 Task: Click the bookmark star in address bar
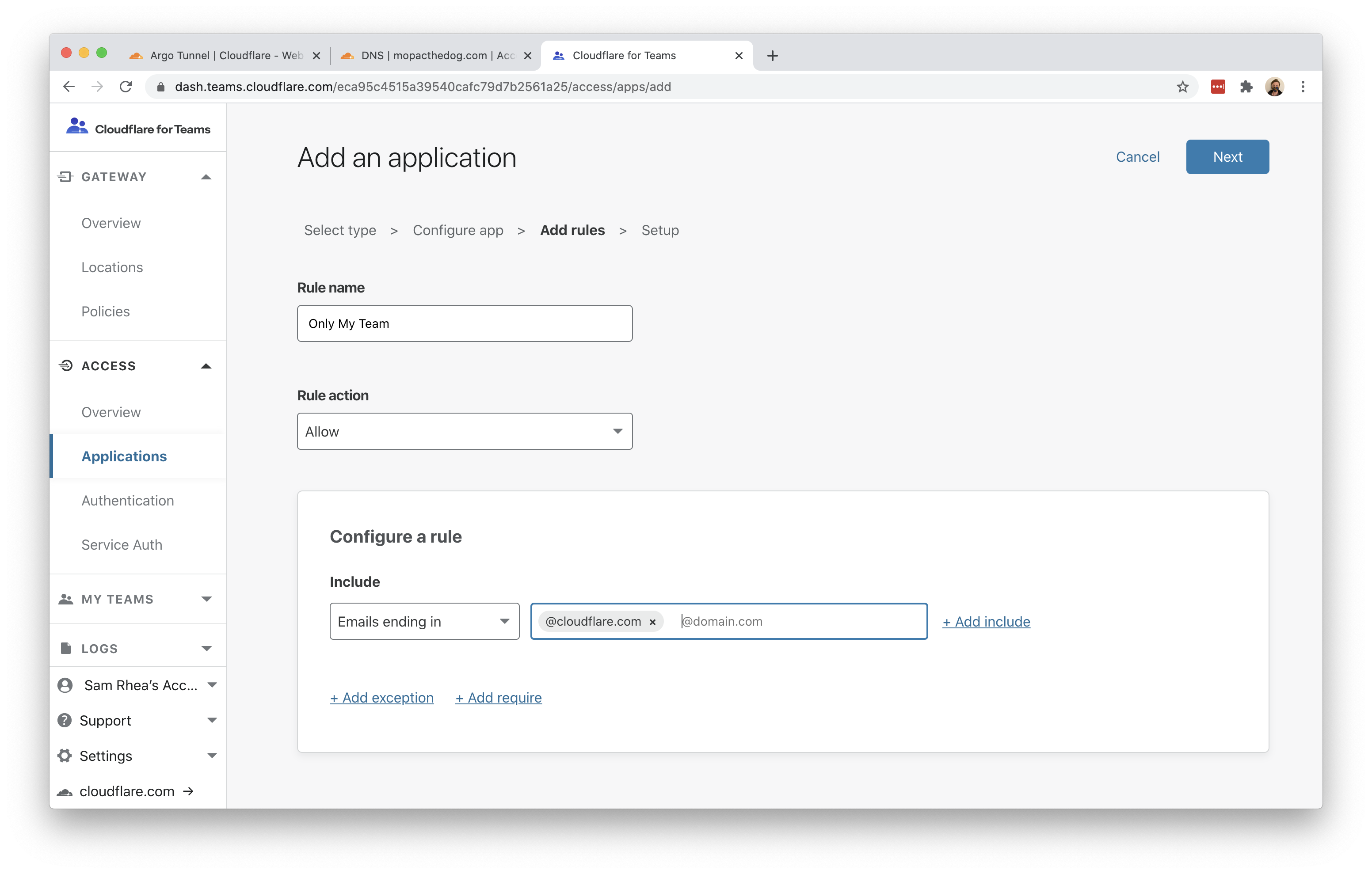pos(1182,87)
